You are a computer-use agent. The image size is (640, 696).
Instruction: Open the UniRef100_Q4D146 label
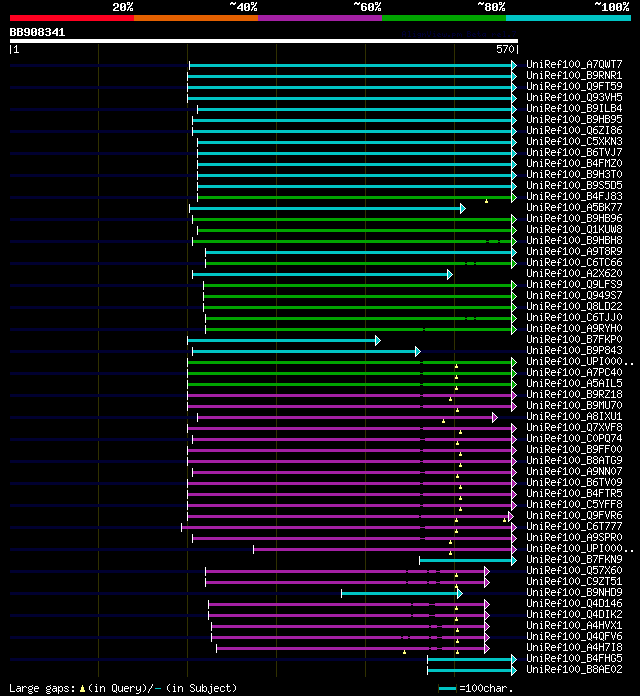point(574,603)
